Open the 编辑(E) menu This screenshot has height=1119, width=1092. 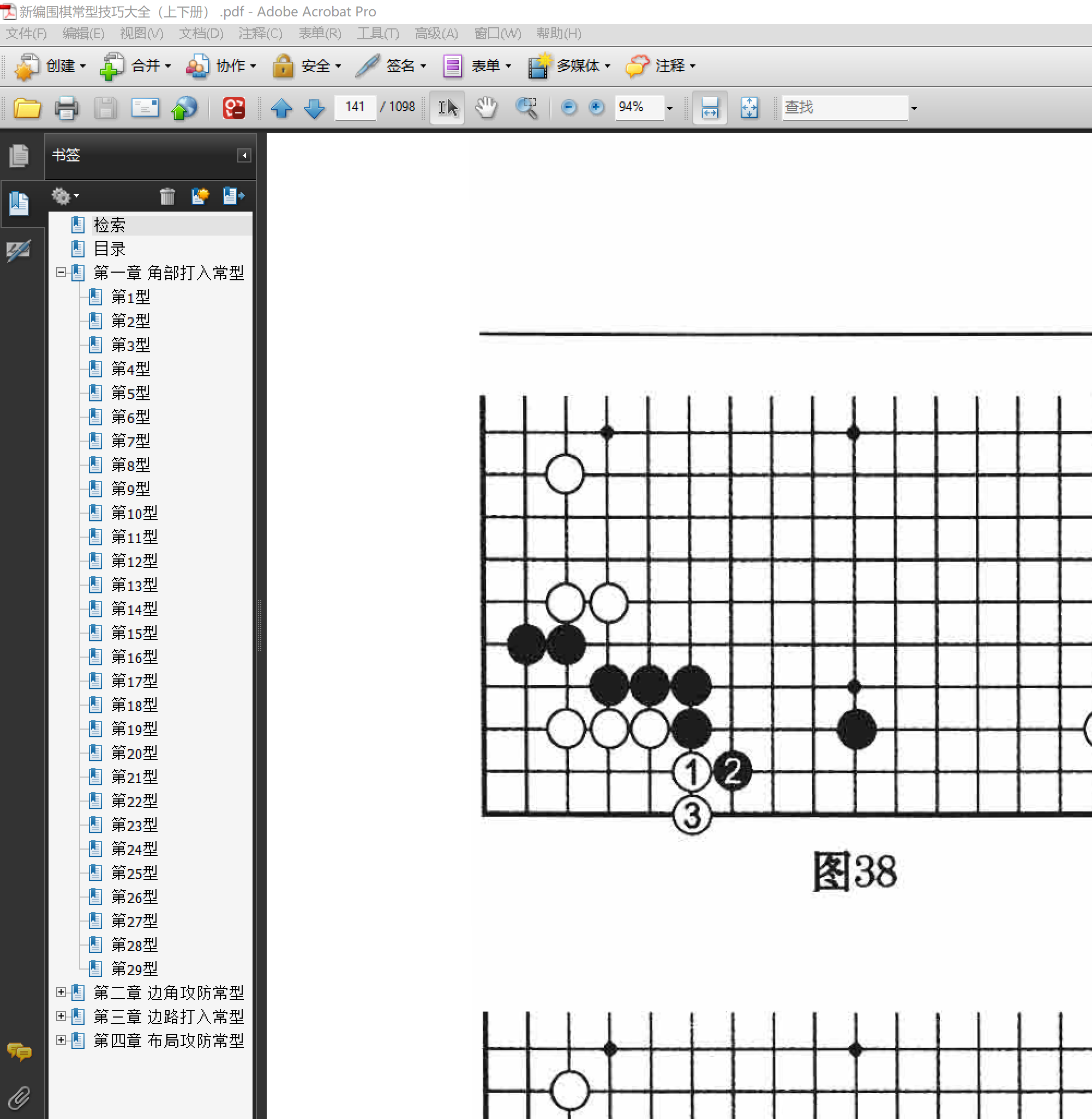click(x=83, y=34)
